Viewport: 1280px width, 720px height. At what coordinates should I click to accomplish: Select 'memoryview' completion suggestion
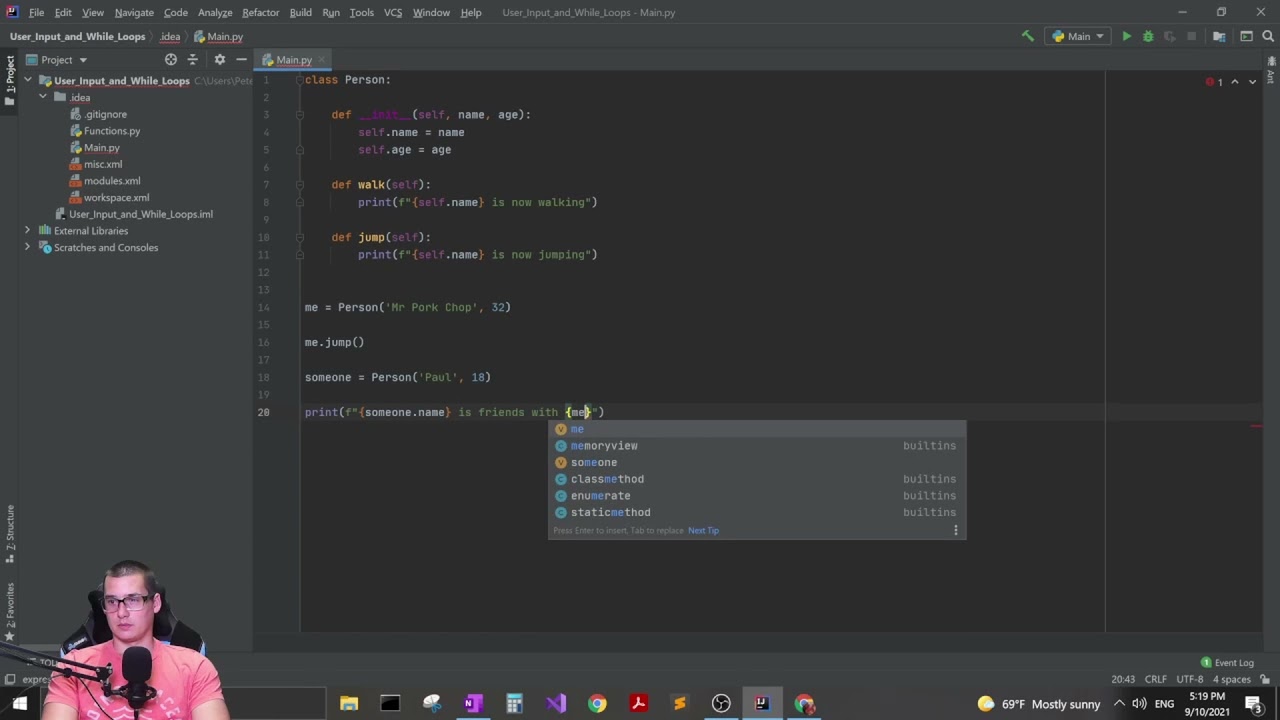[757, 446]
